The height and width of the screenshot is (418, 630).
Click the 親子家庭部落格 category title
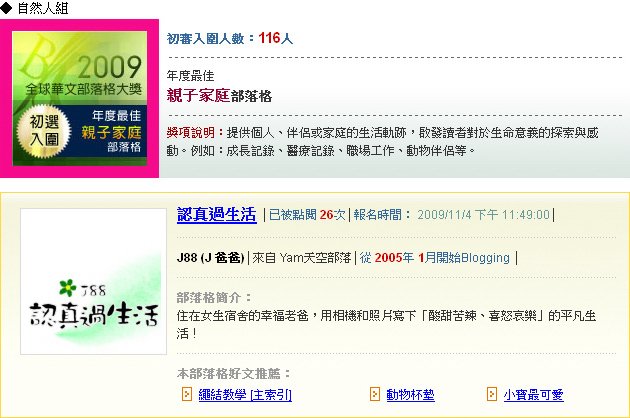pos(219,96)
